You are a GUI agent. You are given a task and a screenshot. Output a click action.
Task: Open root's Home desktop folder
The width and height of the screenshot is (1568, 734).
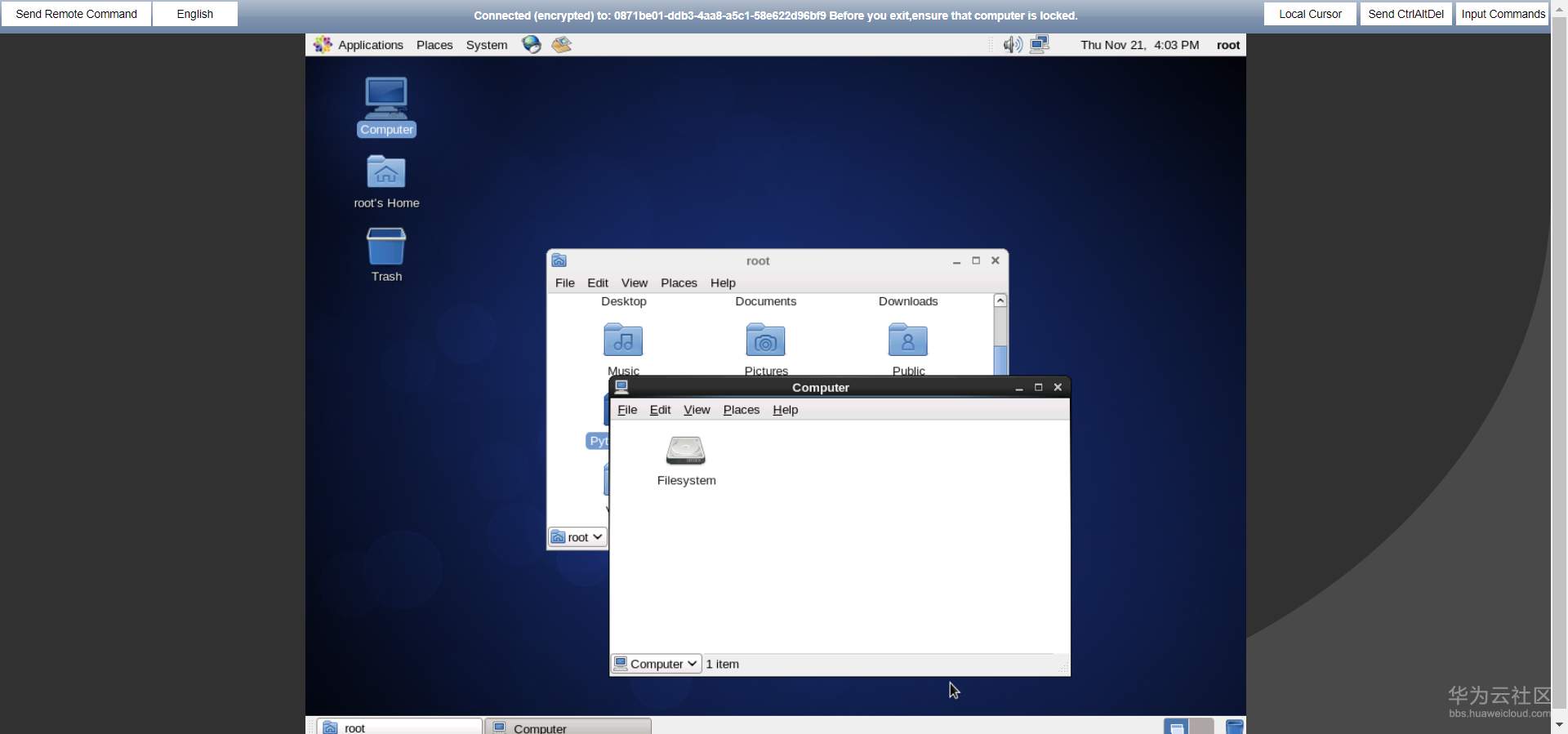(386, 171)
